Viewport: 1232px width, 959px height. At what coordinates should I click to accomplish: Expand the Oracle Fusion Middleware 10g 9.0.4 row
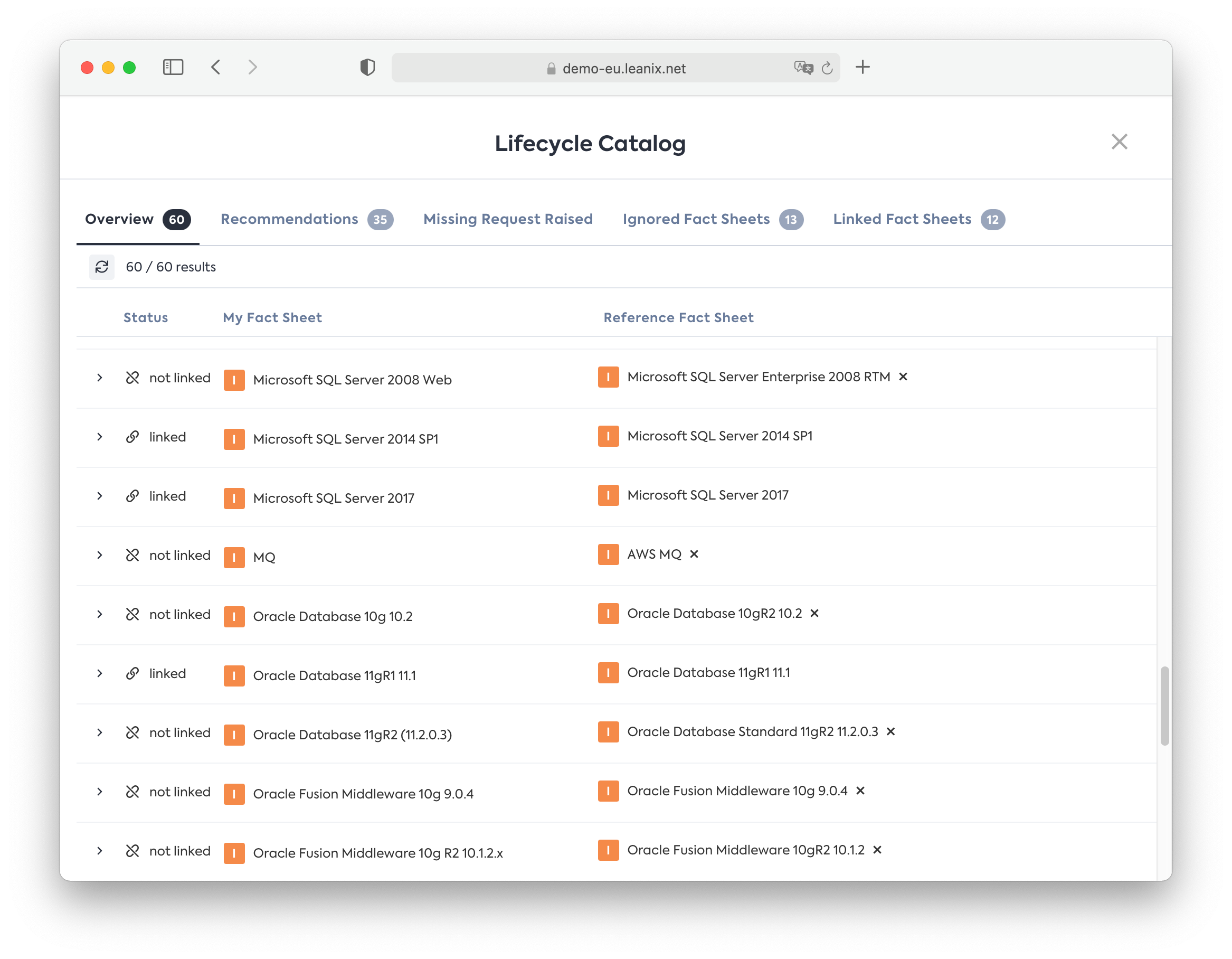pyautogui.click(x=100, y=792)
